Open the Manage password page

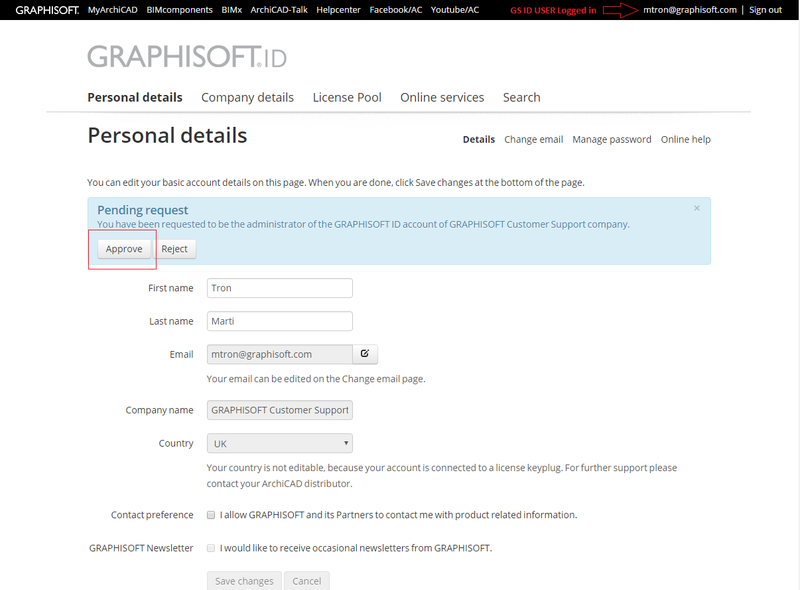pyautogui.click(x=611, y=139)
